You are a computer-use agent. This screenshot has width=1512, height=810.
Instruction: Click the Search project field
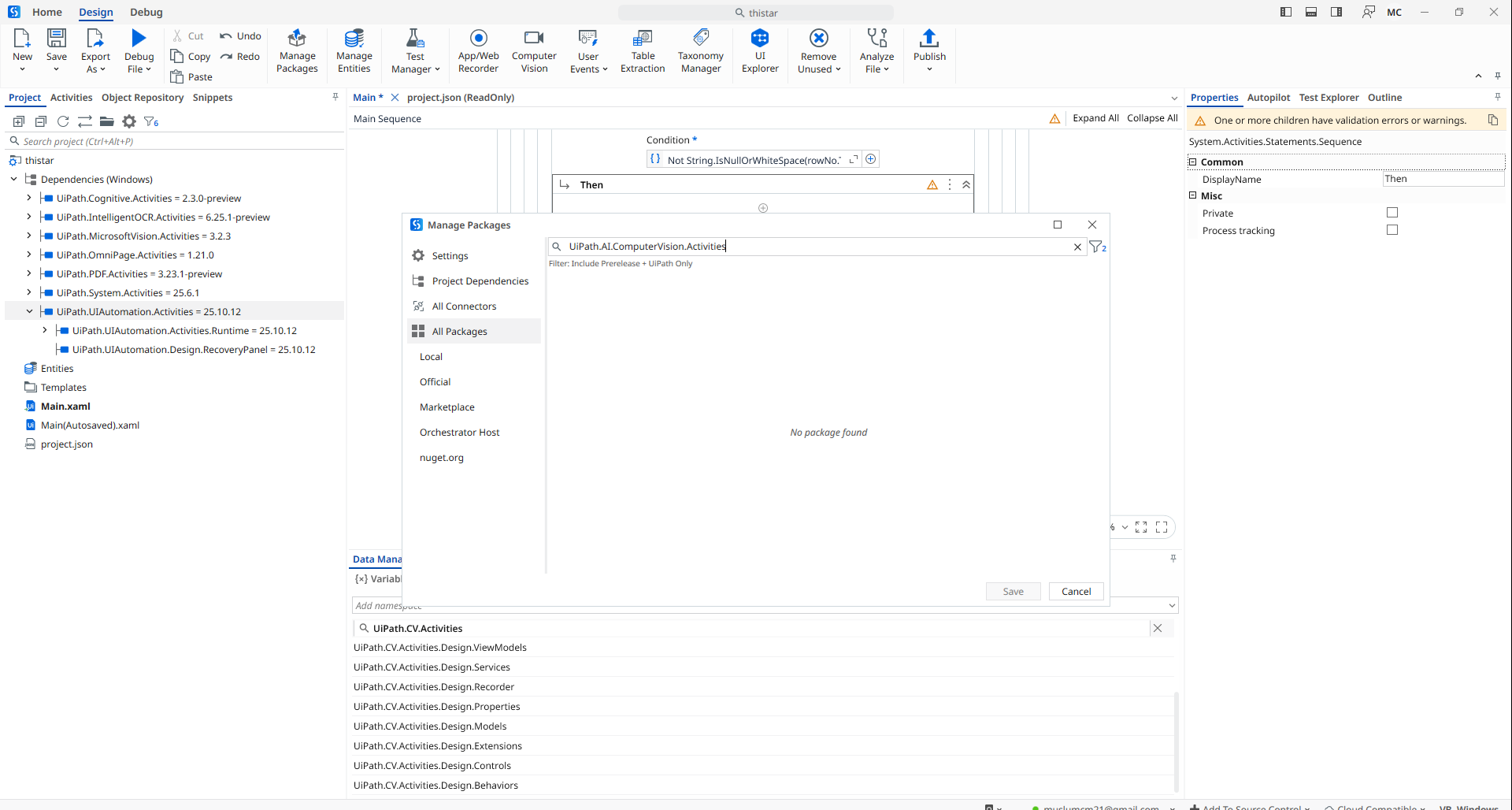point(175,141)
